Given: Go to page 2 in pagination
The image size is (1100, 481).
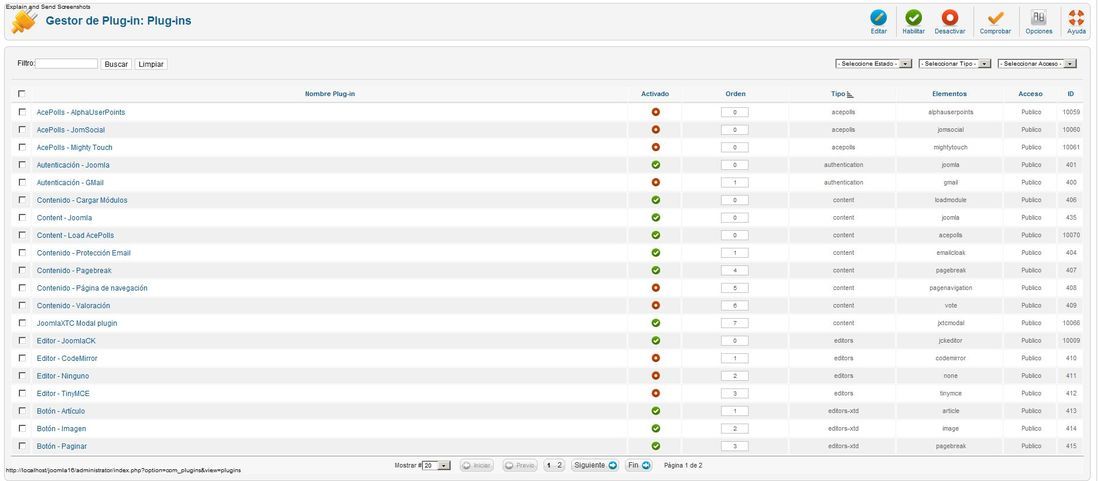Looking at the screenshot, I should (559, 466).
